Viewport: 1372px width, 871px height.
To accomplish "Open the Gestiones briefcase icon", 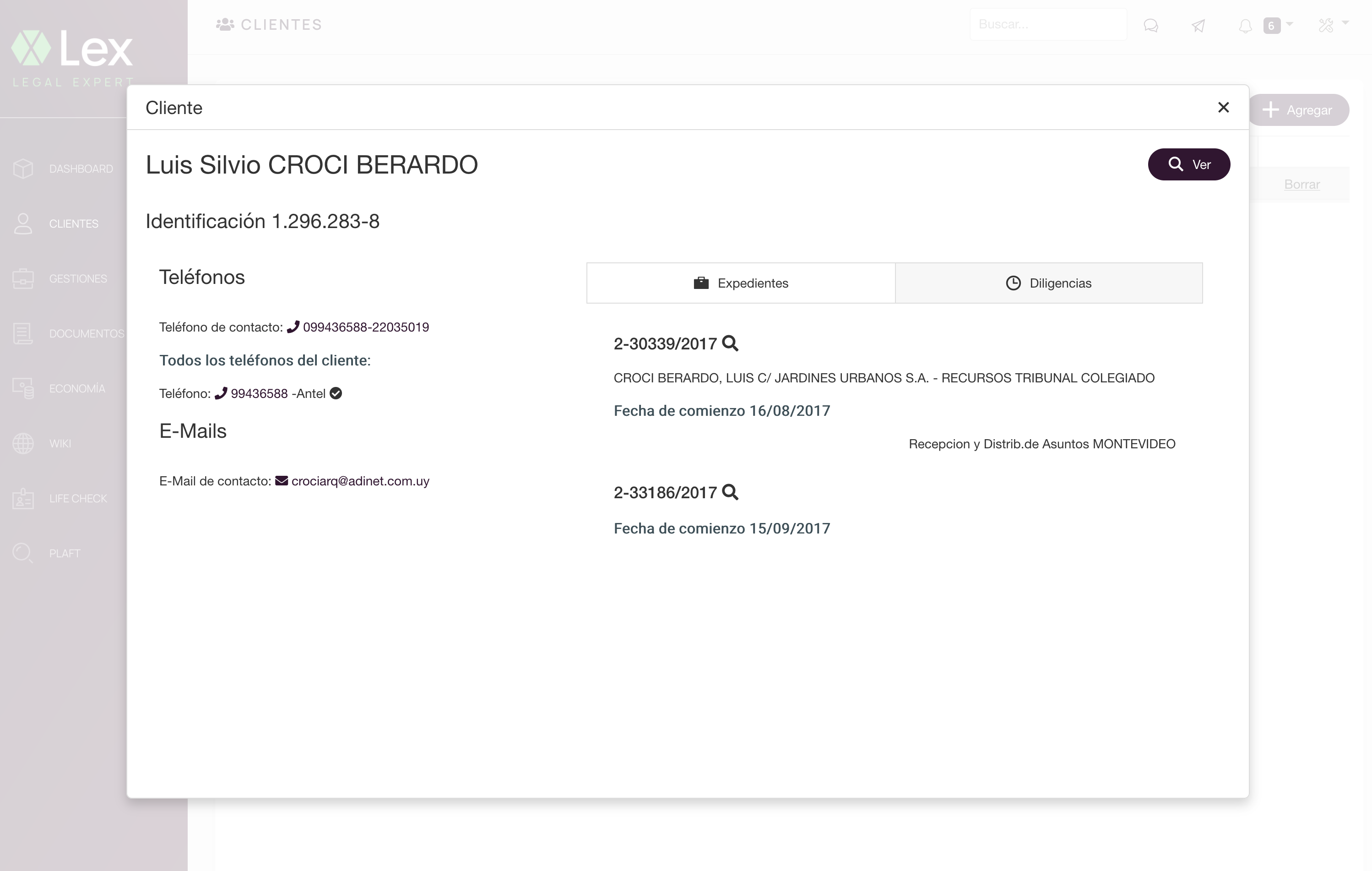I will point(23,279).
